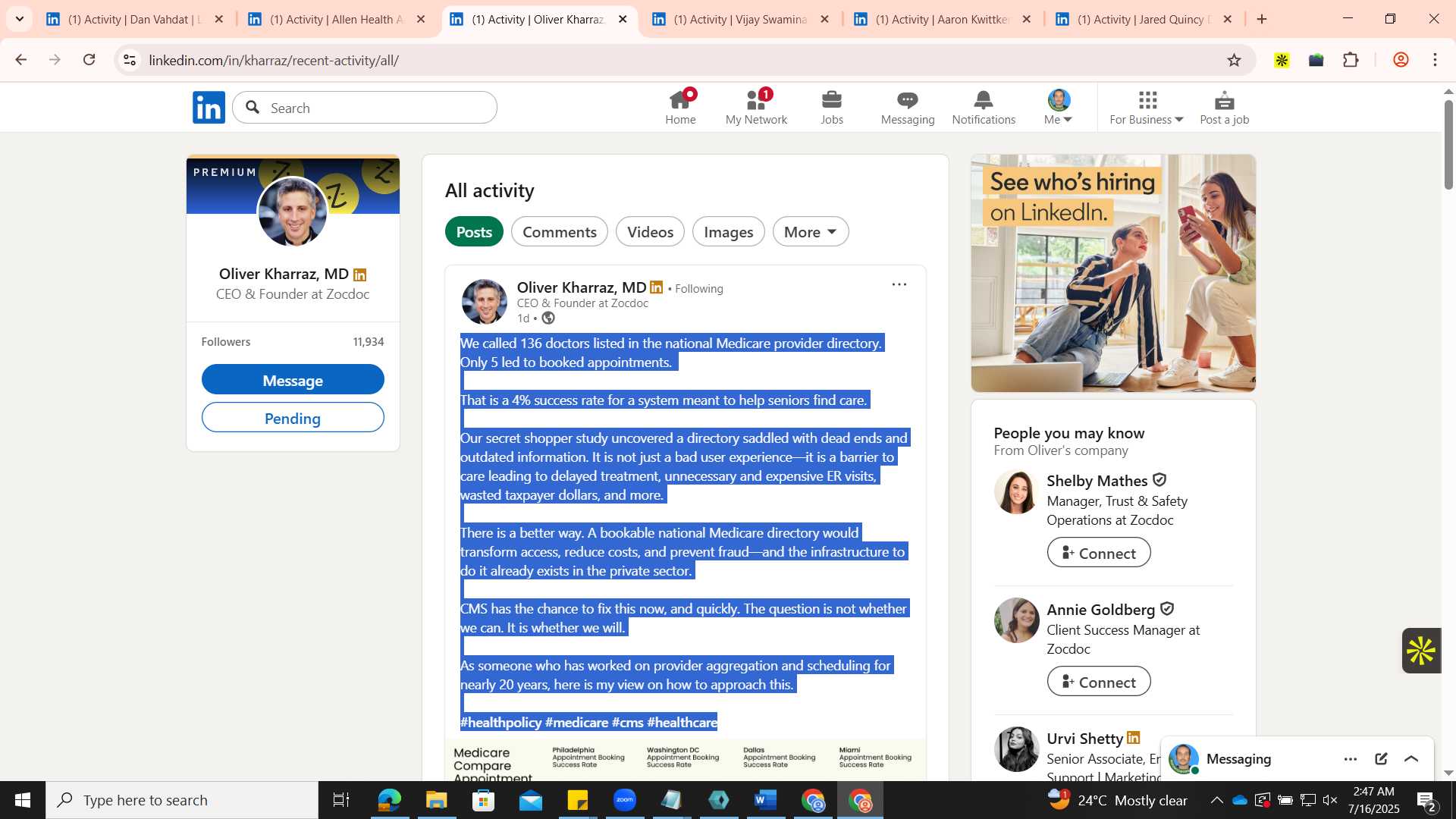This screenshot has height=819, width=1456.
Task: Expand the More activity filter dropdown
Action: (811, 232)
